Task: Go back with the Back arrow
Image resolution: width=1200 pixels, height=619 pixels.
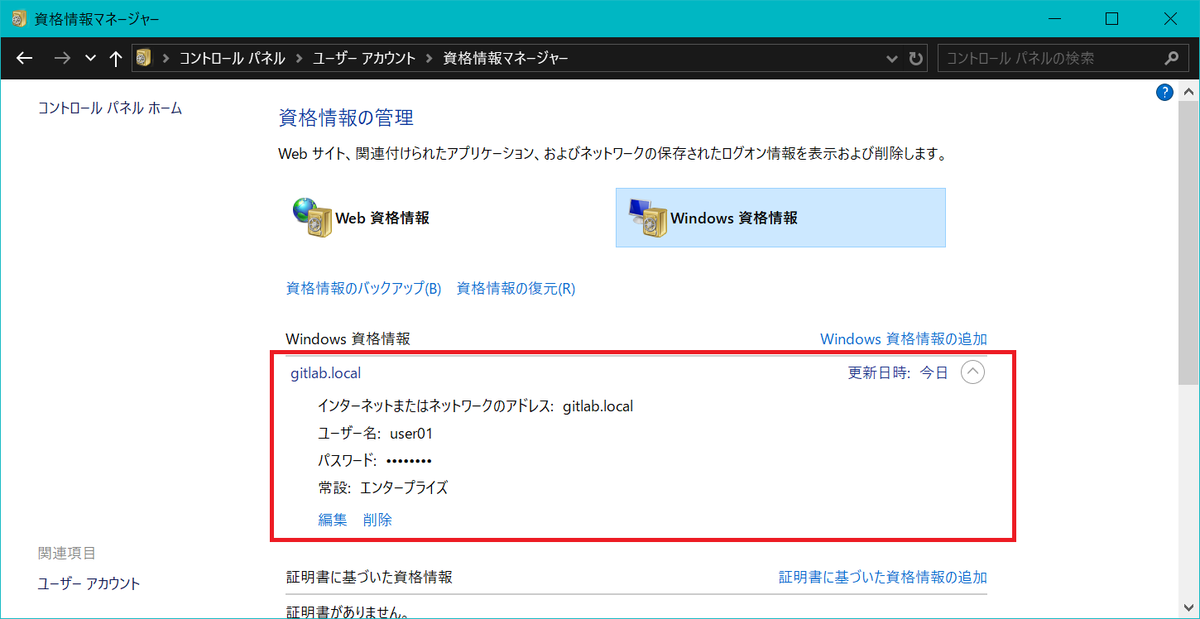Action: pyautogui.click(x=25, y=58)
